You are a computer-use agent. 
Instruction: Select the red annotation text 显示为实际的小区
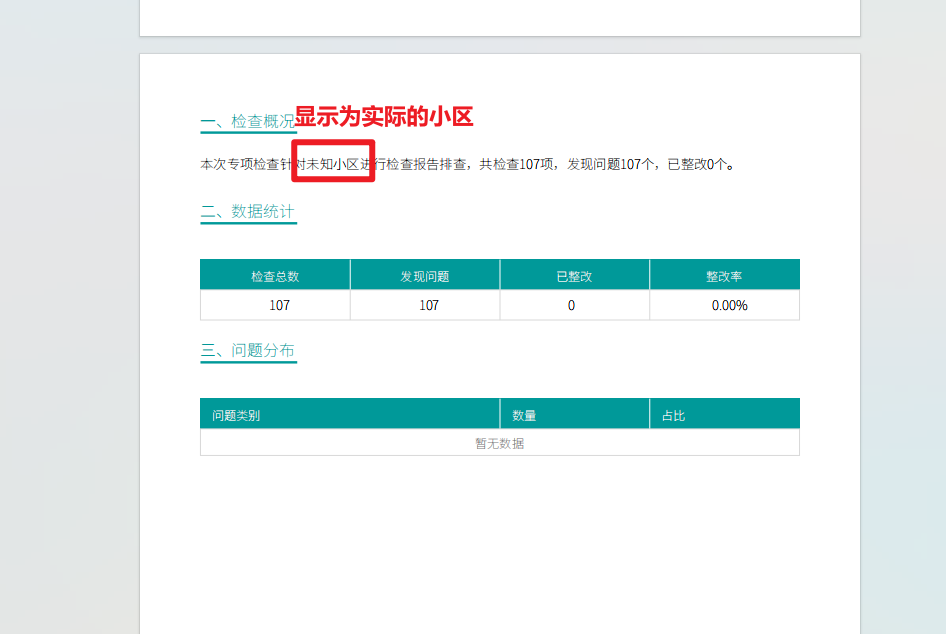tap(384, 117)
